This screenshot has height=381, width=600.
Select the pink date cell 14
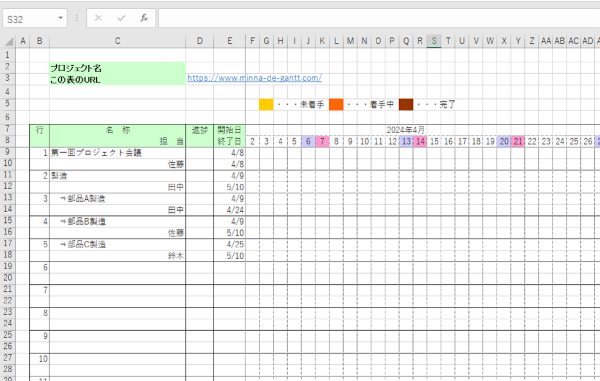click(420, 142)
